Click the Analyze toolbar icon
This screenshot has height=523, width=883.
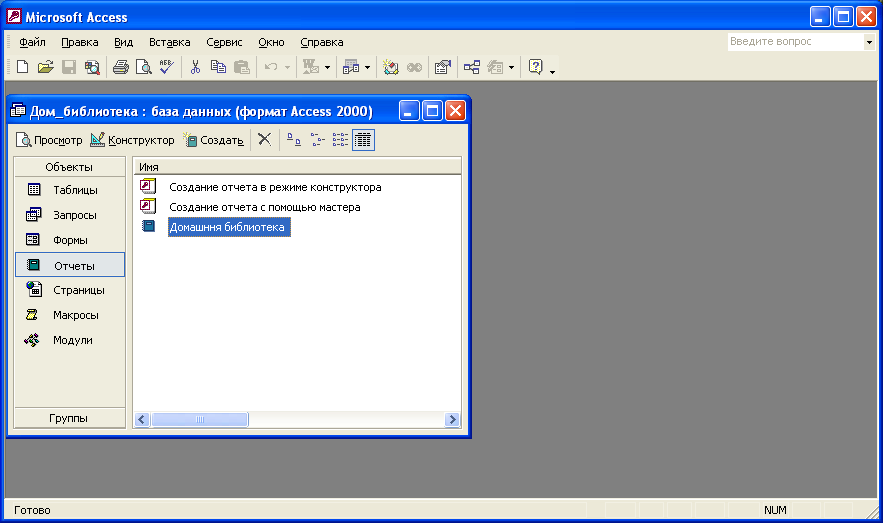click(x=351, y=67)
